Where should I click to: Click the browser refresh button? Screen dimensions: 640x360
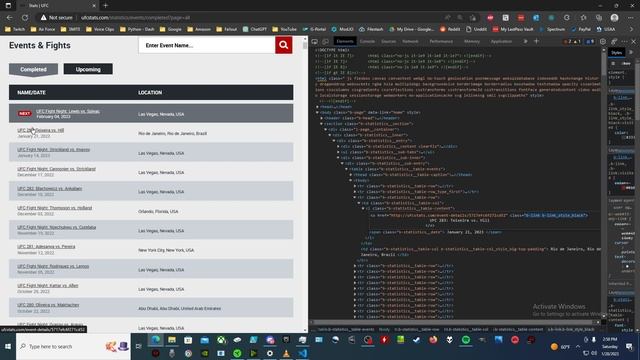pyautogui.click(x=25, y=18)
